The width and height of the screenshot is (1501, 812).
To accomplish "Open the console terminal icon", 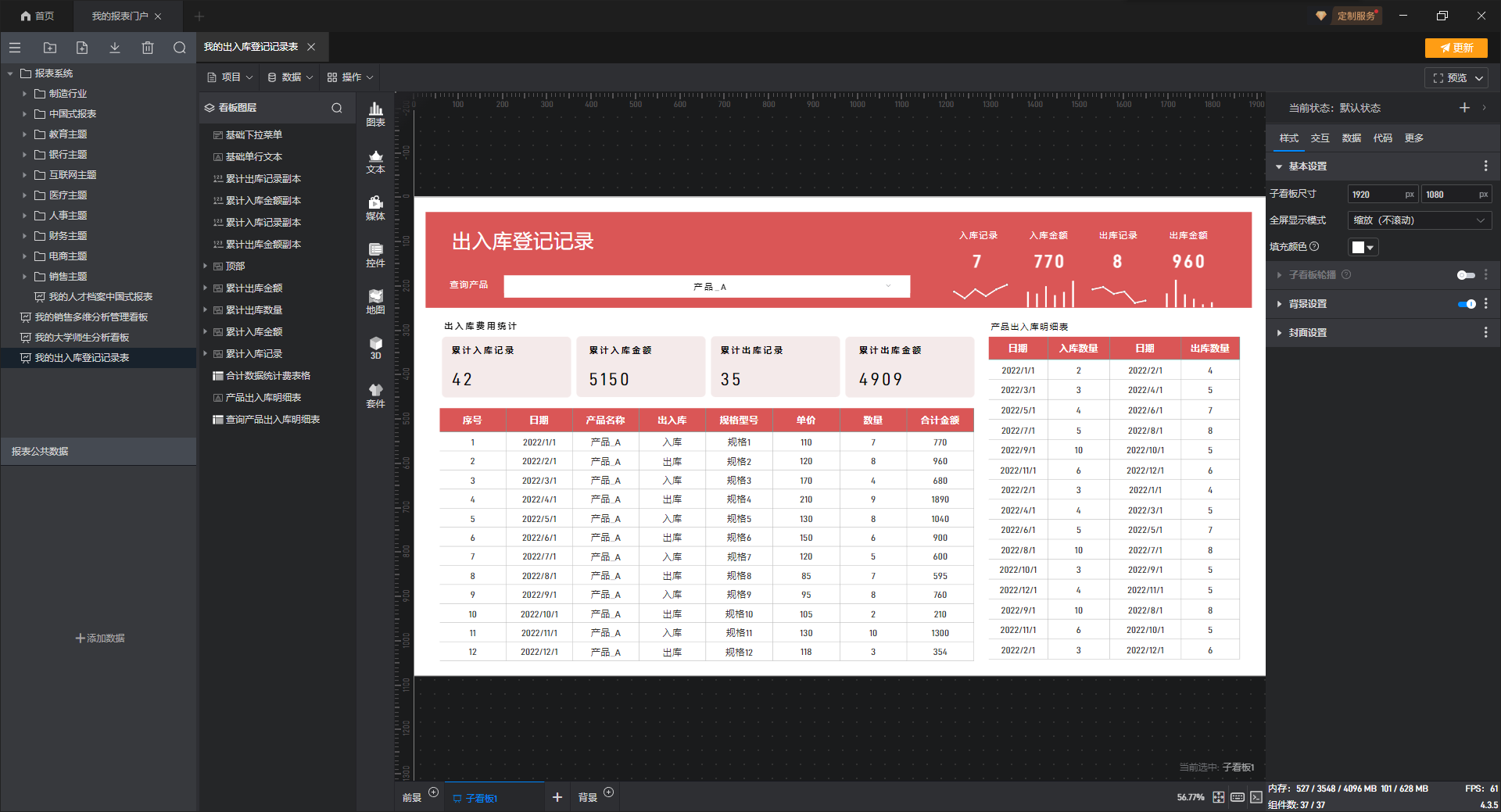I will click(1256, 797).
